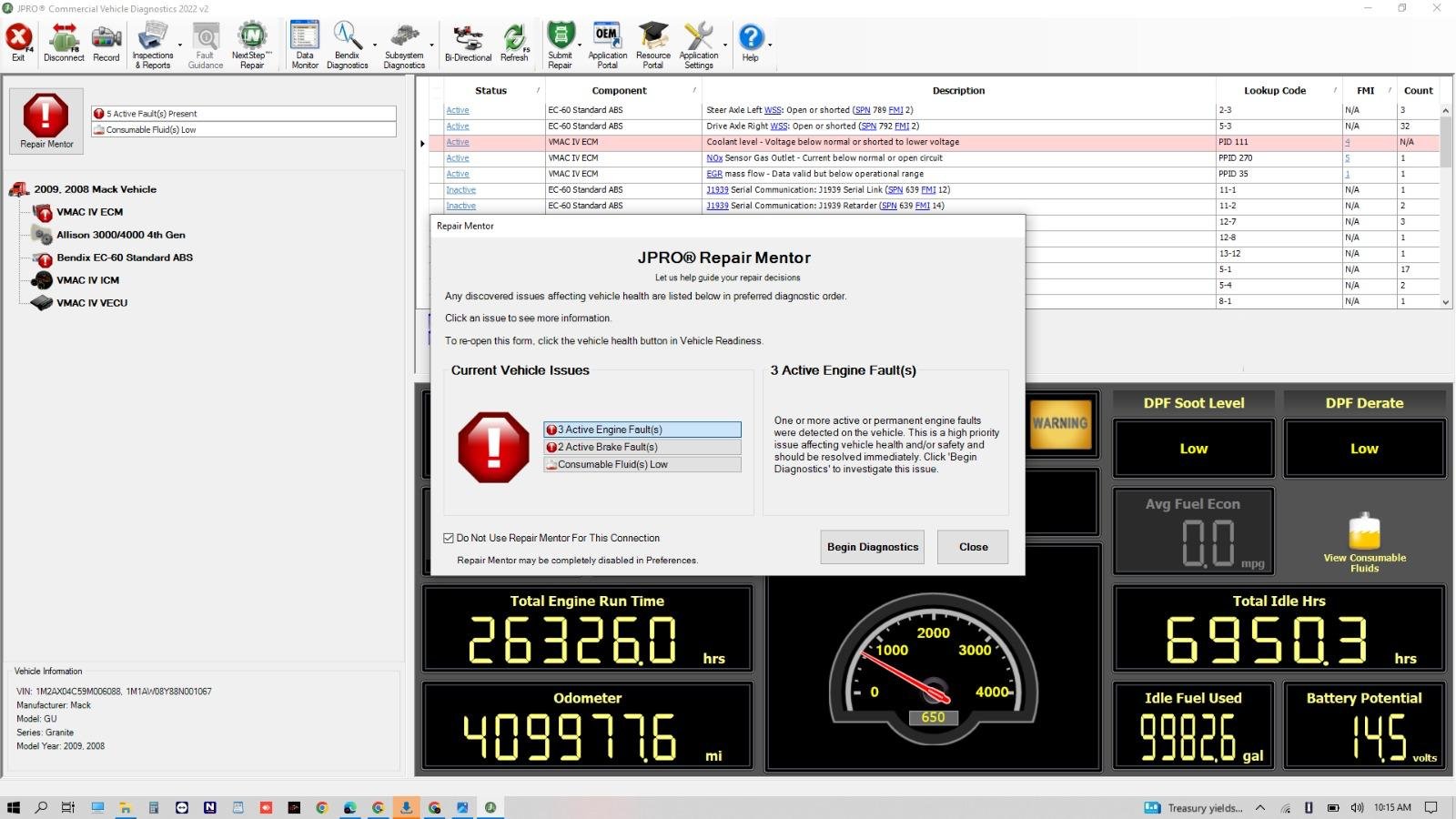
Task: Open the notification center icon
Action: 1431,807
